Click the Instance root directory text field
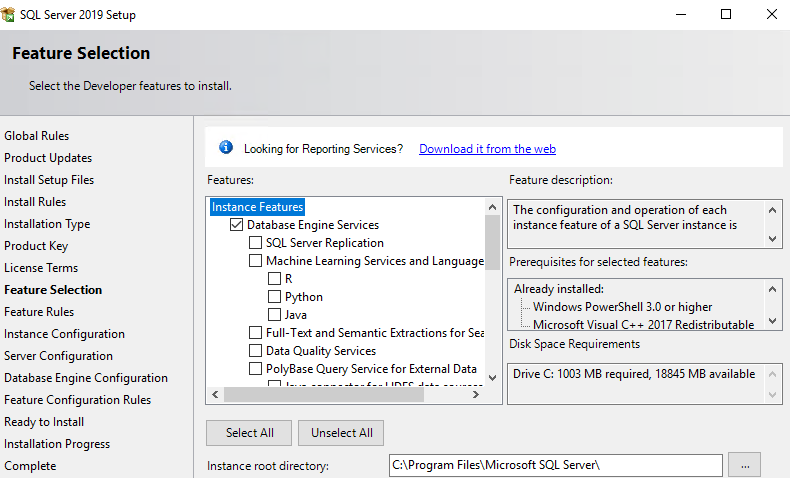Viewport: 790px width, 478px height. pyautogui.click(x=555, y=465)
